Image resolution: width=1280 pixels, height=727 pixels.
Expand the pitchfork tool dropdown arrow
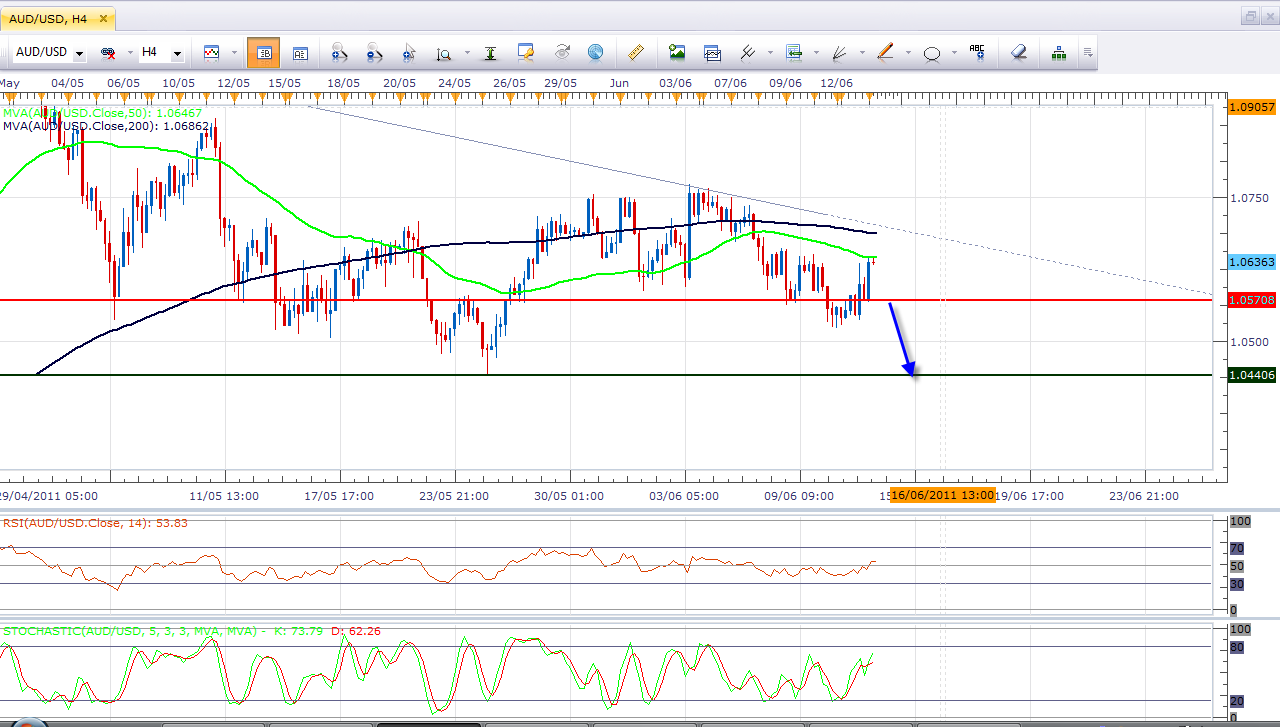tap(770, 53)
